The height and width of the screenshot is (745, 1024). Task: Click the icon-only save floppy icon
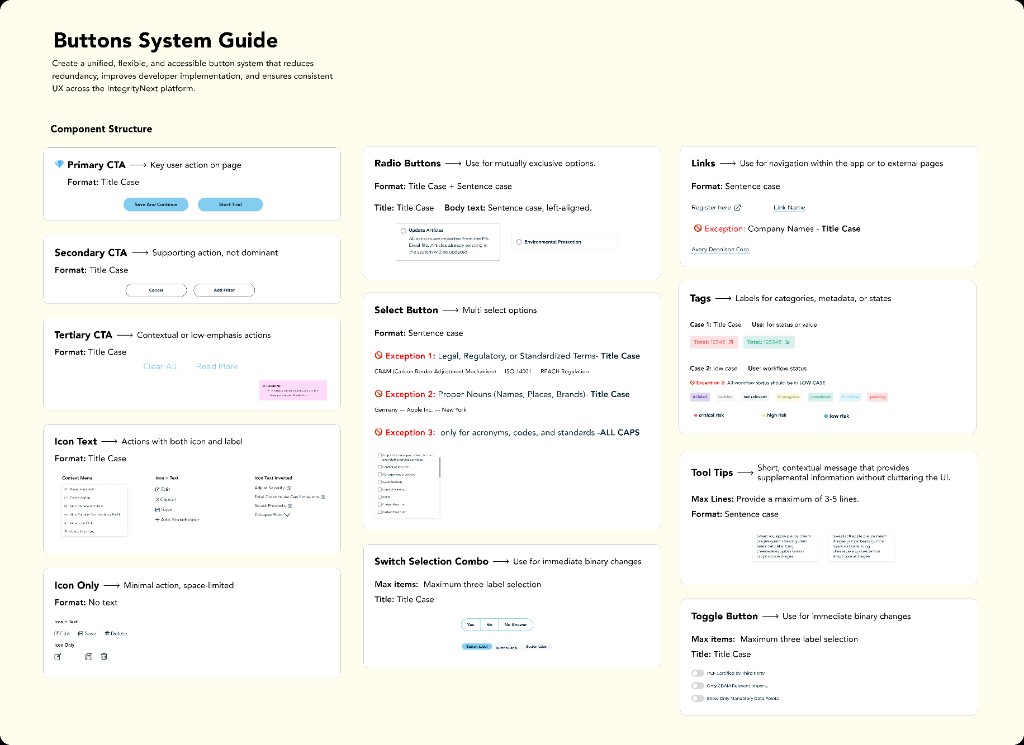pyautogui.click(x=88, y=657)
